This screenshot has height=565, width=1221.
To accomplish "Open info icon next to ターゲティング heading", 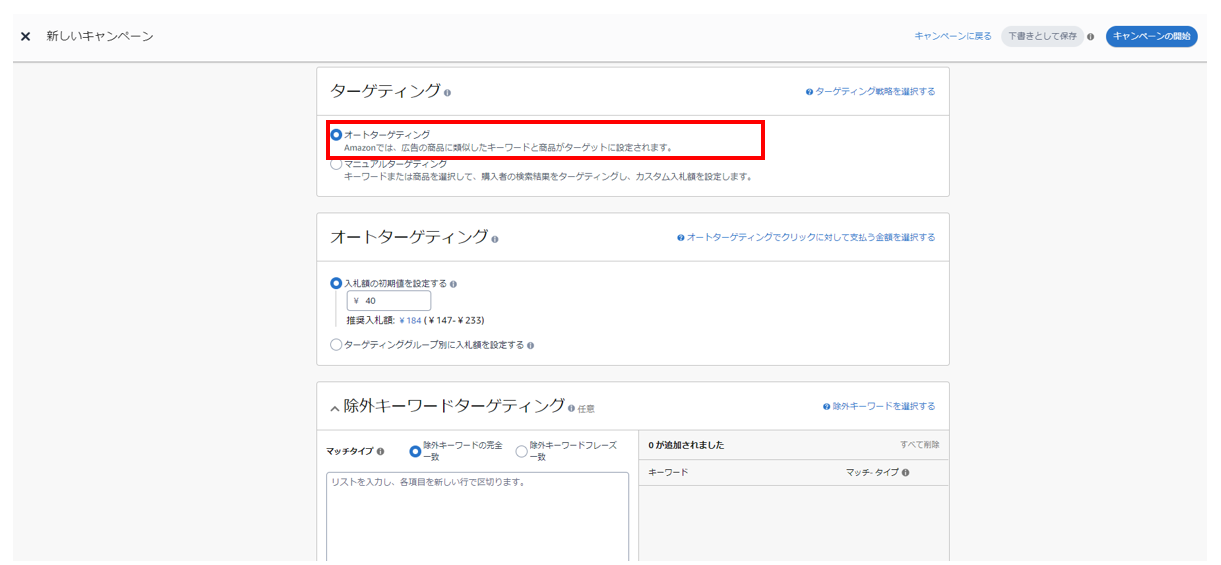I will 447,93.
